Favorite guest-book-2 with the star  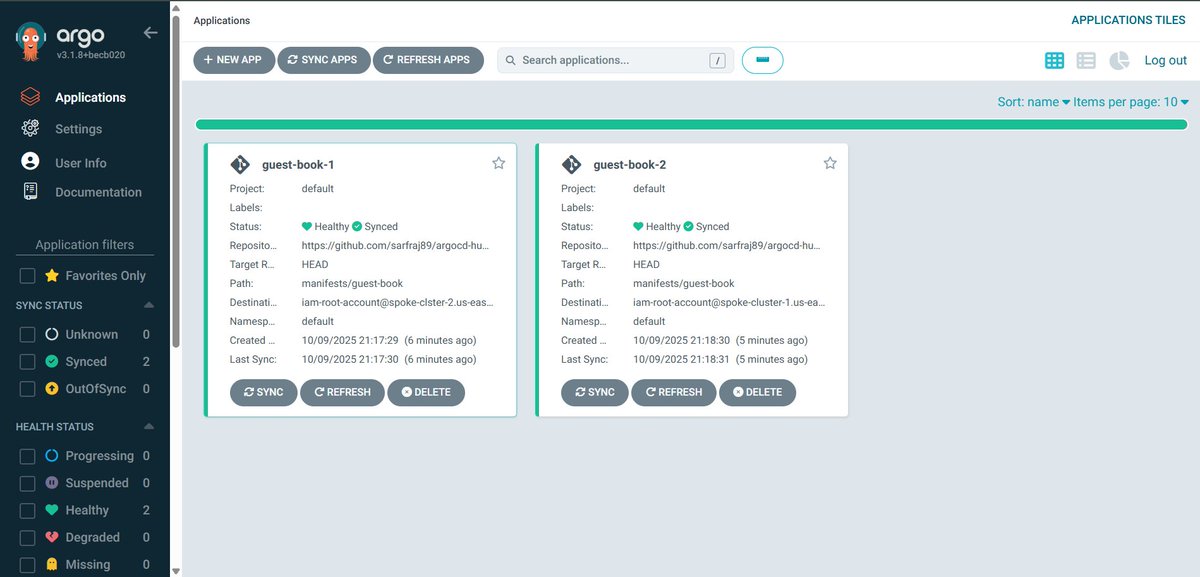[x=829, y=163]
